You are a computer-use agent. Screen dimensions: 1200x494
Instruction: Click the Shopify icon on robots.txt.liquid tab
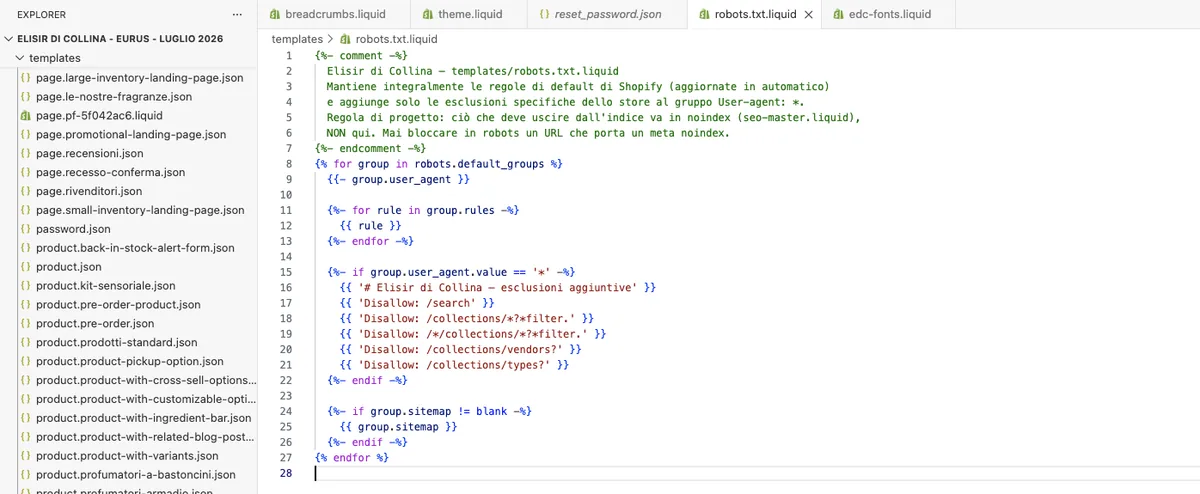point(705,14)
